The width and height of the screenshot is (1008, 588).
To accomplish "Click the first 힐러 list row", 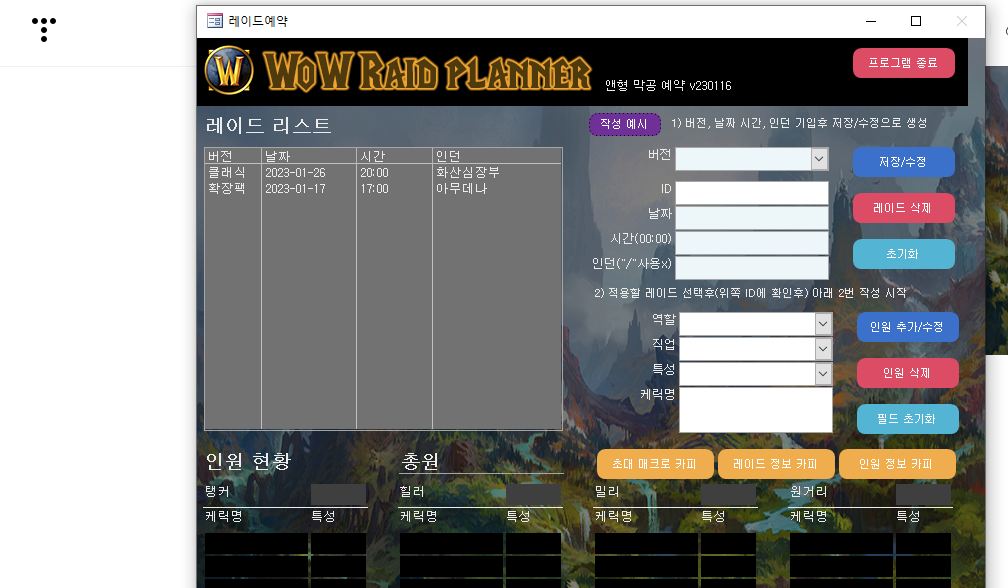I will 480,544.
